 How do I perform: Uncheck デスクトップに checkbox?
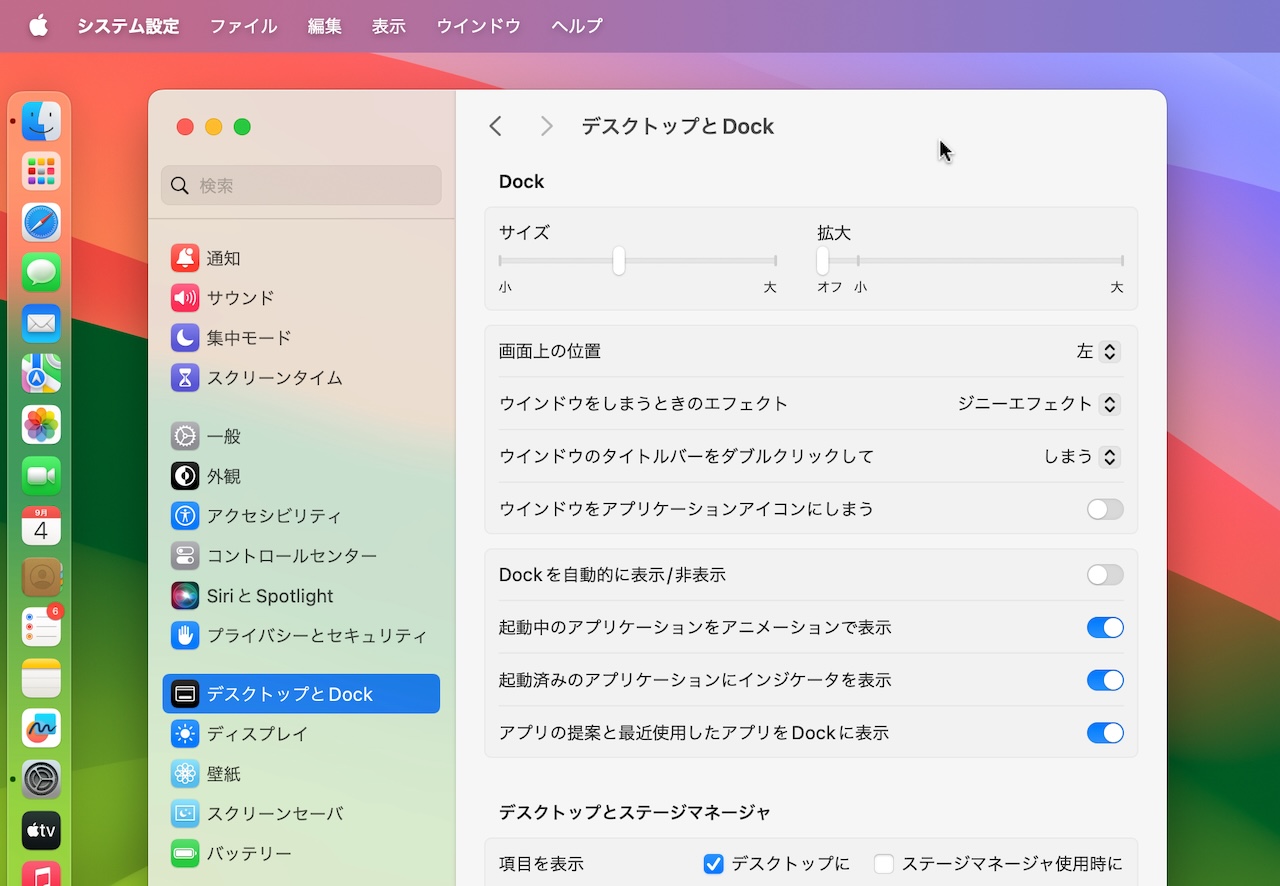[713, 864]
